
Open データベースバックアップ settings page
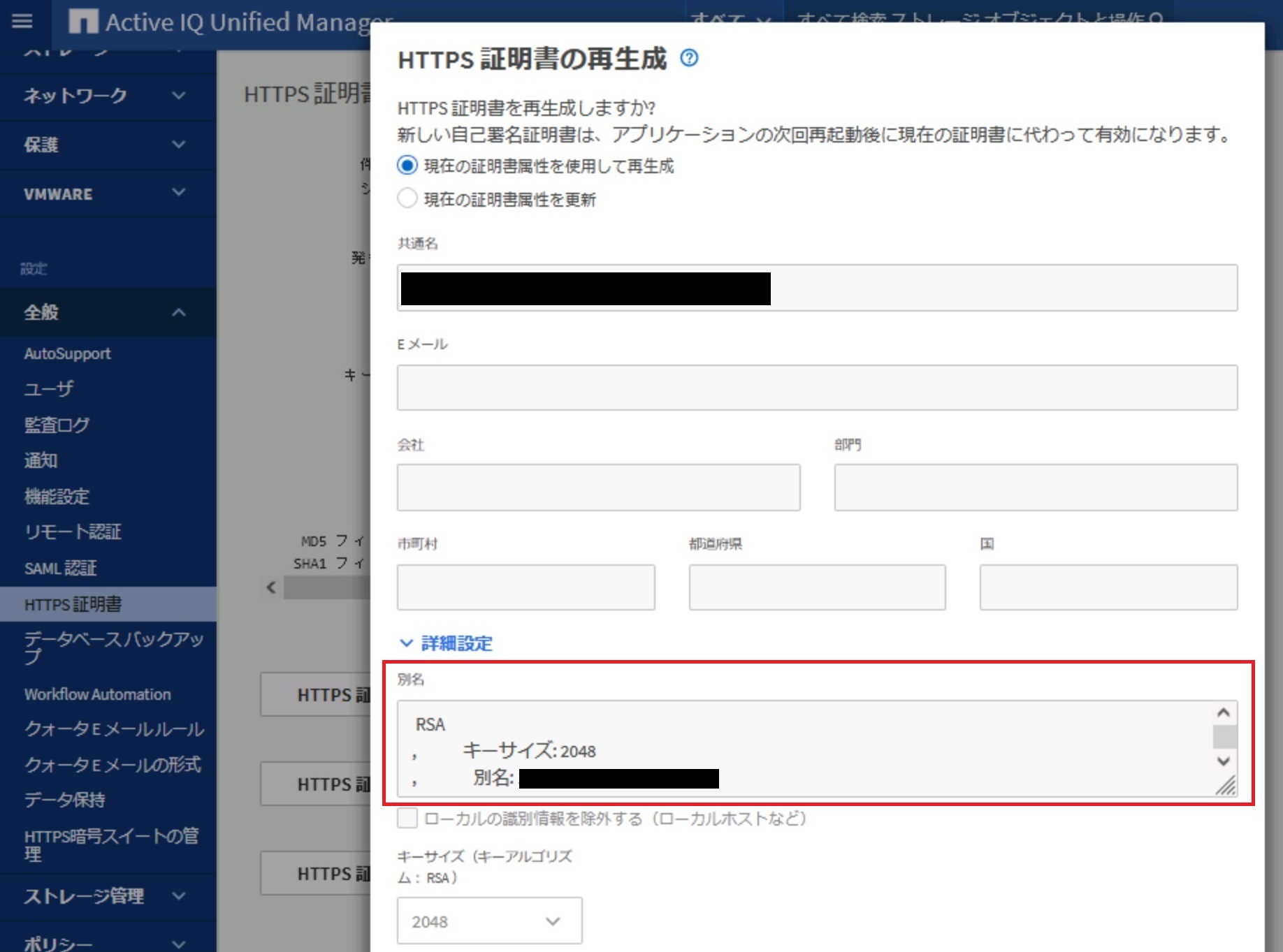114,647
